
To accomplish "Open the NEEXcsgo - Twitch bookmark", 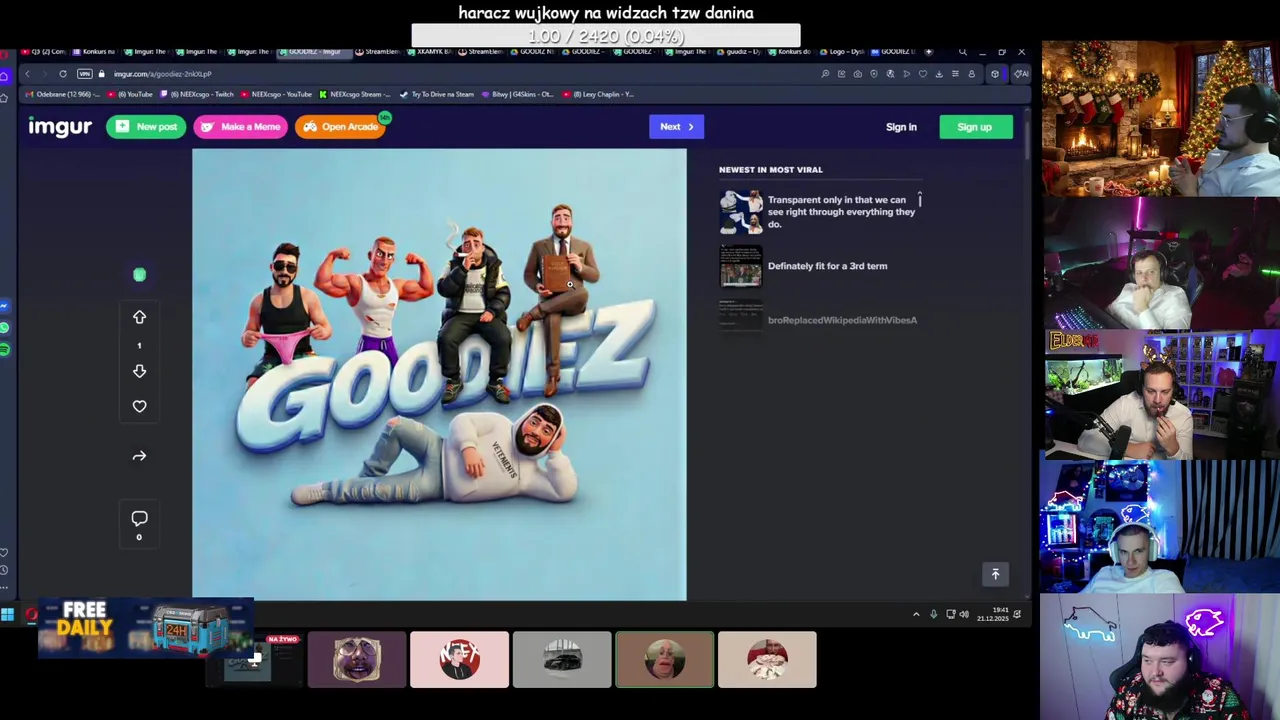I will 197,94.
